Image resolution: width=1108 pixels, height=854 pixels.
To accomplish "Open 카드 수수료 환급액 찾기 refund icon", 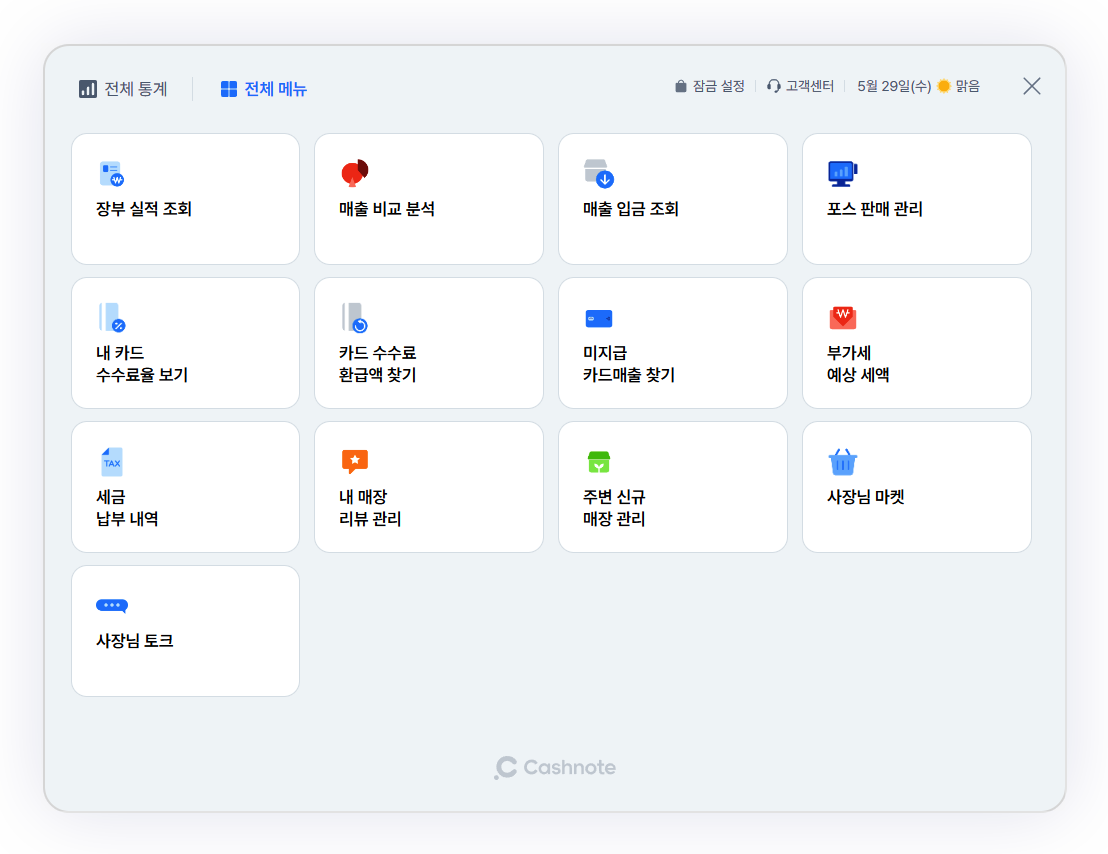I will pyautogui.click(x=355, y=318).
